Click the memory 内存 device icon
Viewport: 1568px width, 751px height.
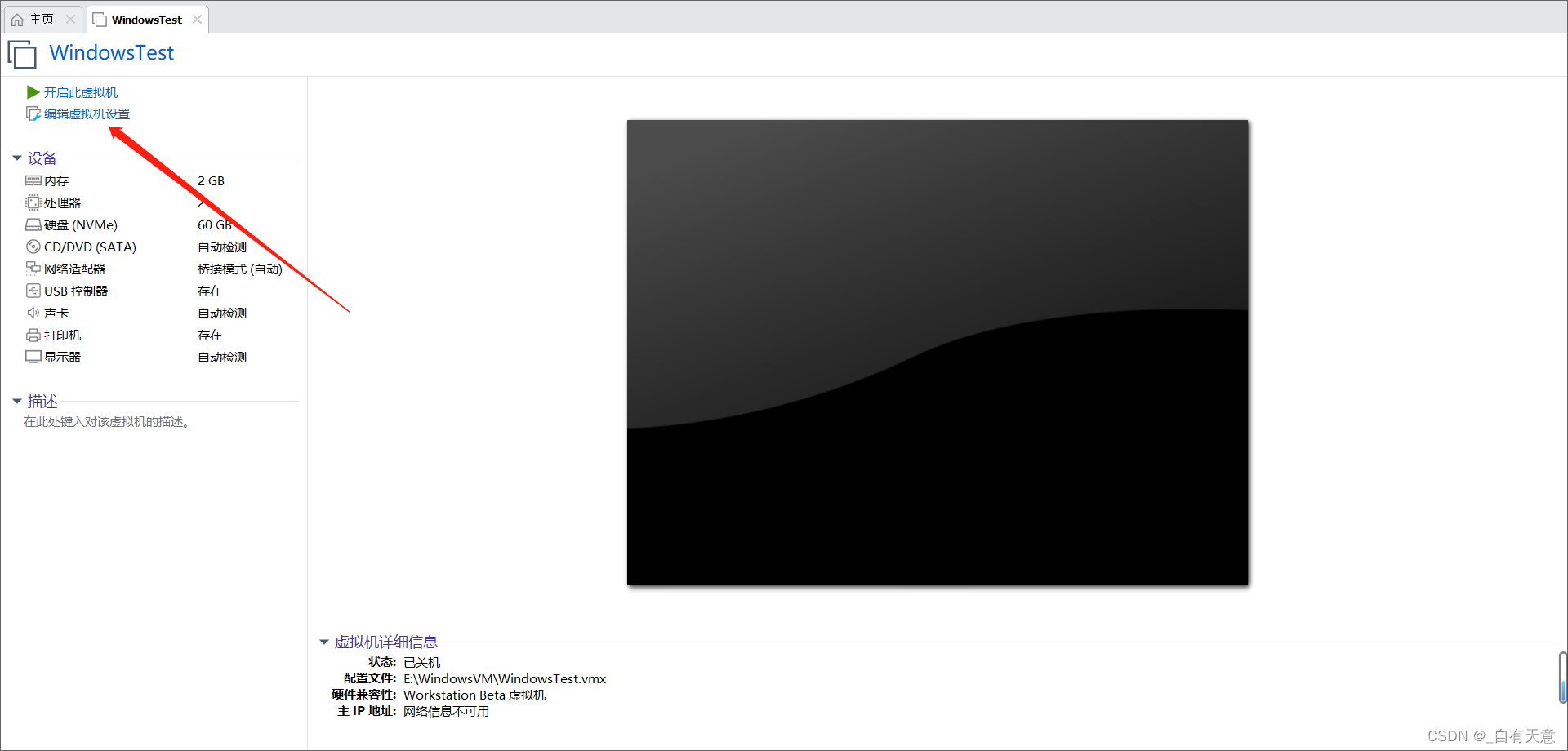pyautogui.click(x=33, y=180)
